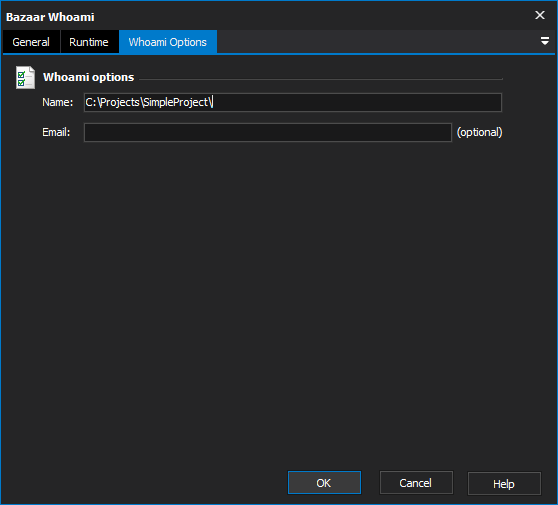Click the 'Whoami options' section heading

[89, 77]
